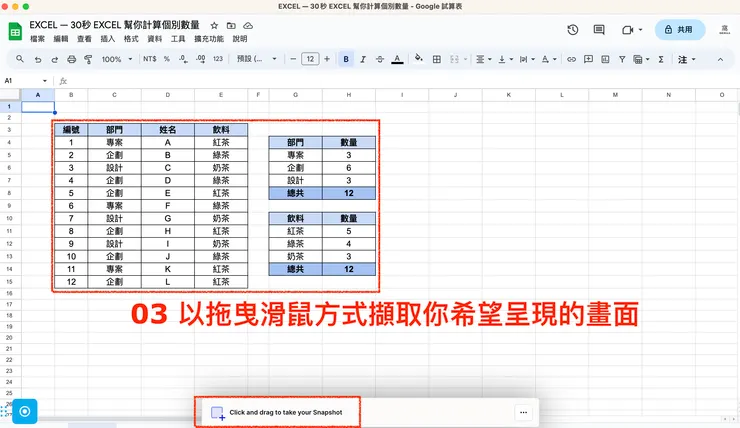This screenshot has width=740, height=428.
Task: Open the horizontal align dropdown
Action: tap(483, 59)
